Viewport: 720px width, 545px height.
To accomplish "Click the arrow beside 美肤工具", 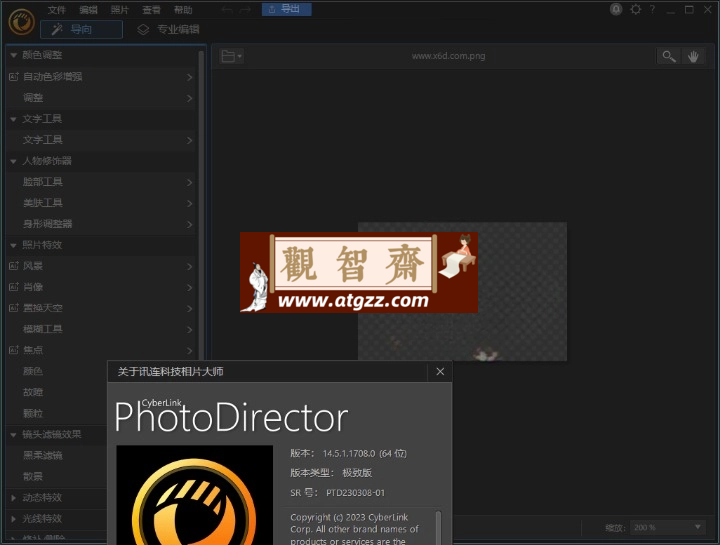I will (190, 203).
